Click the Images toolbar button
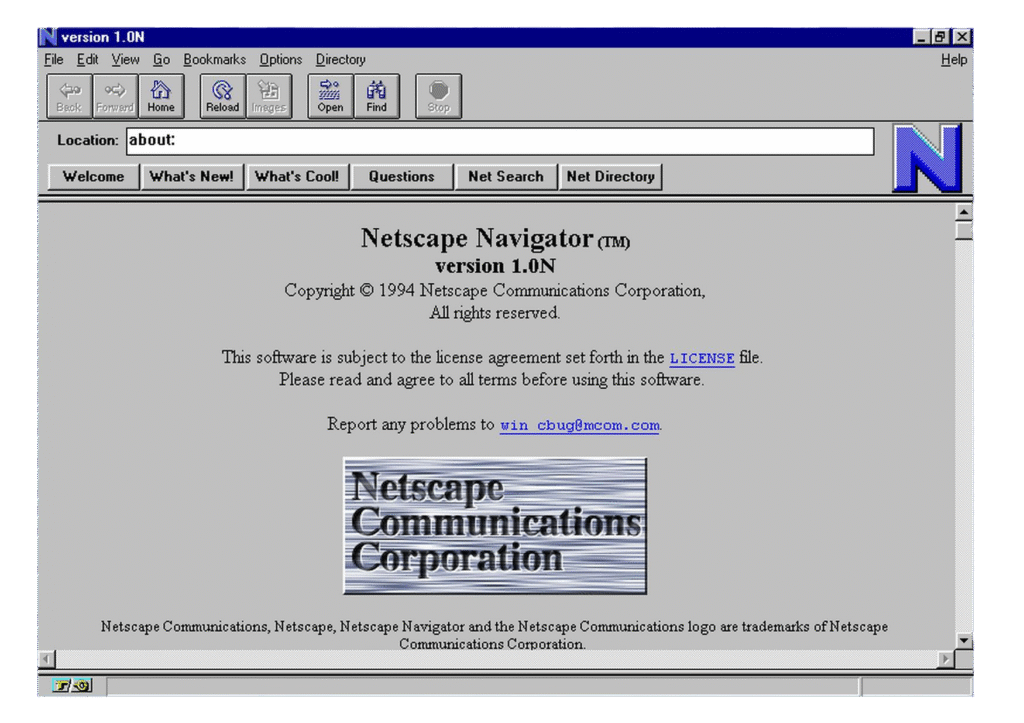 point(268,96)
